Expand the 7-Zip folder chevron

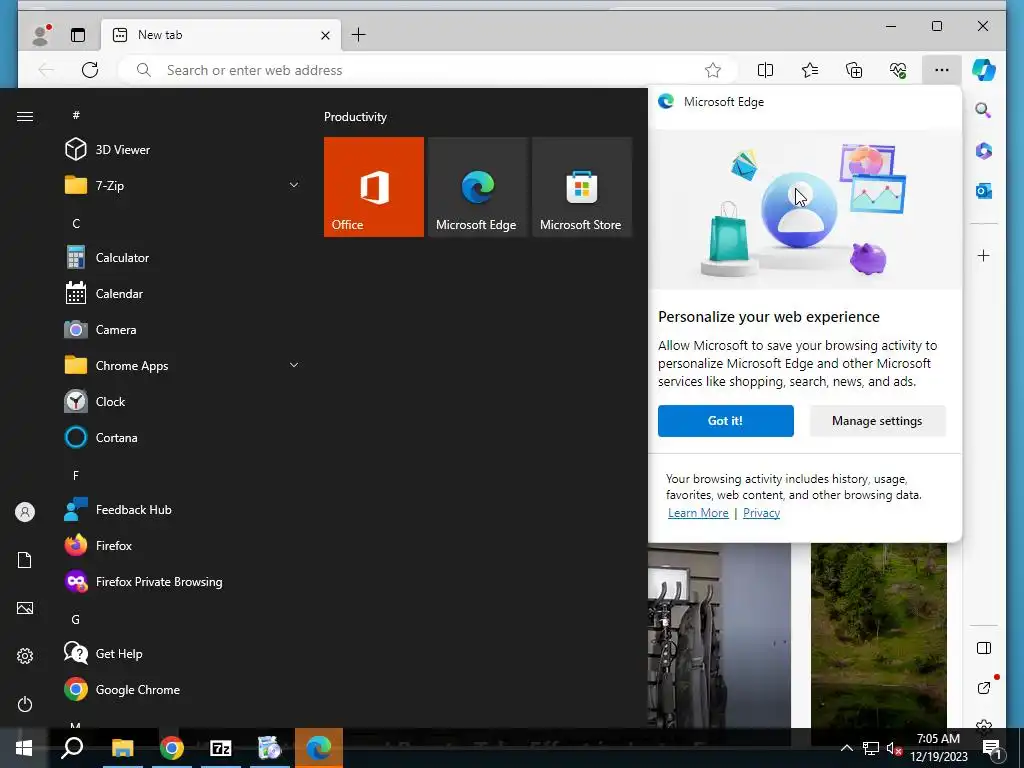click(x=294, y=185)
